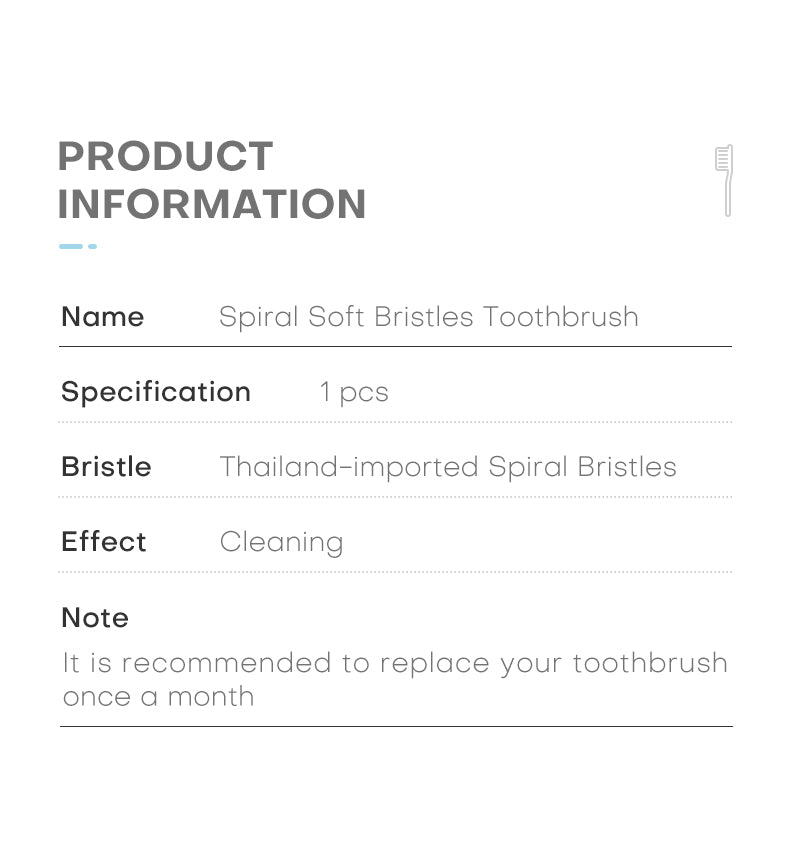Click 'It is recommended to replace' line
The height and width of the screenshot is (846, 790).
(x=395, y=664)
